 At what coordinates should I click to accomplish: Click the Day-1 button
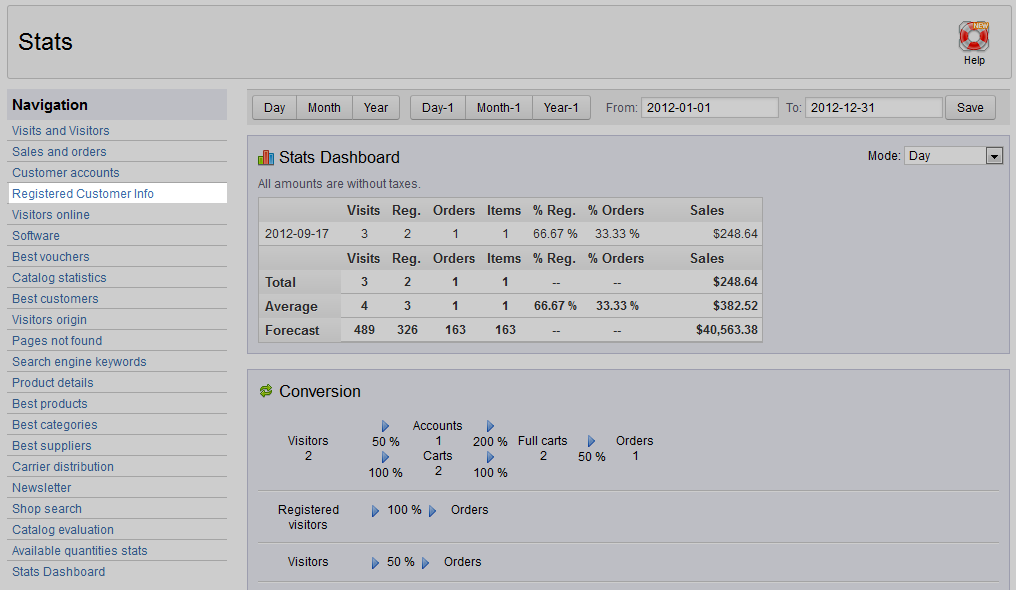point(437,108)
